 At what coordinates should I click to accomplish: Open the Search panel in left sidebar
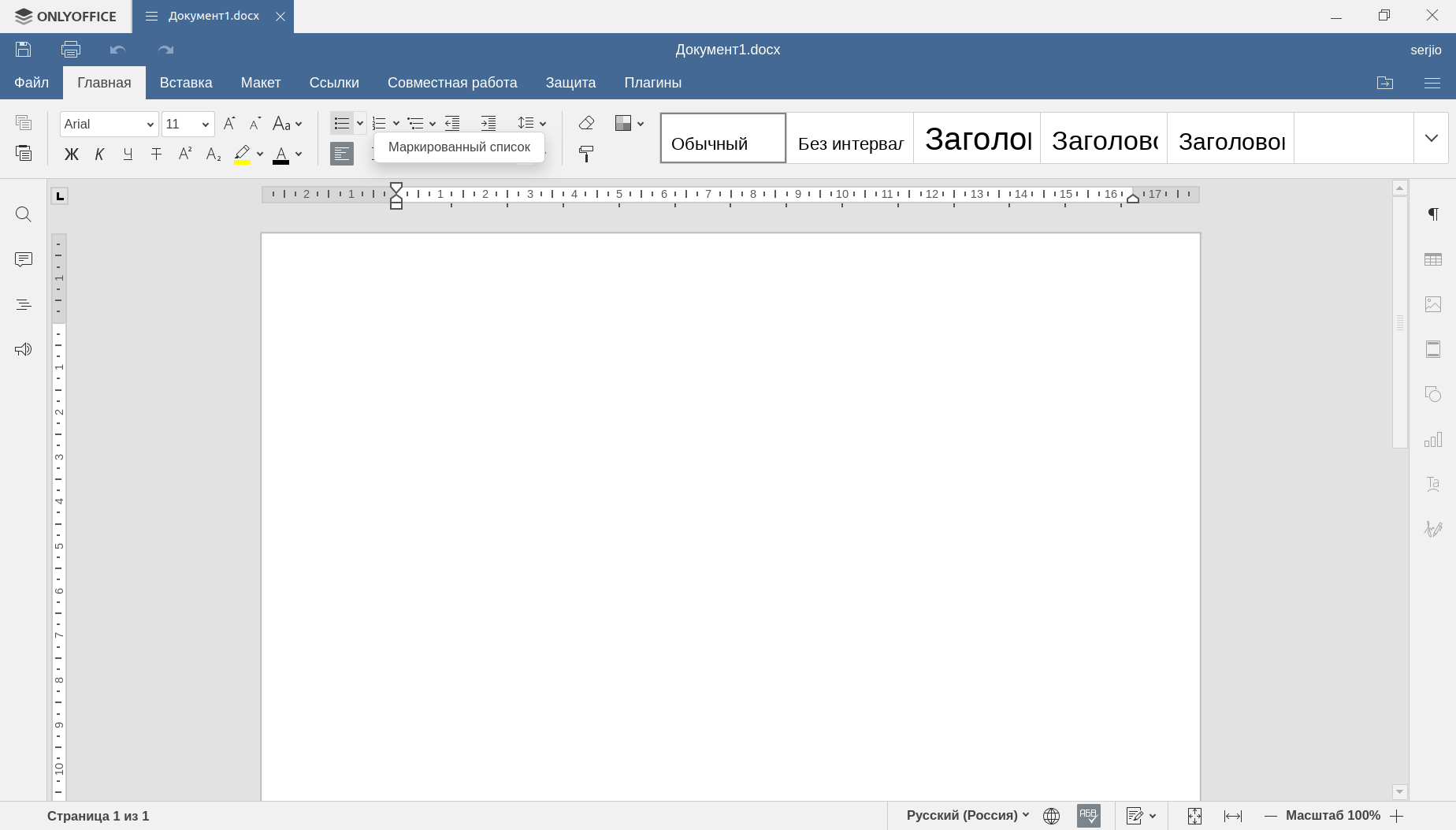point(24,214)
